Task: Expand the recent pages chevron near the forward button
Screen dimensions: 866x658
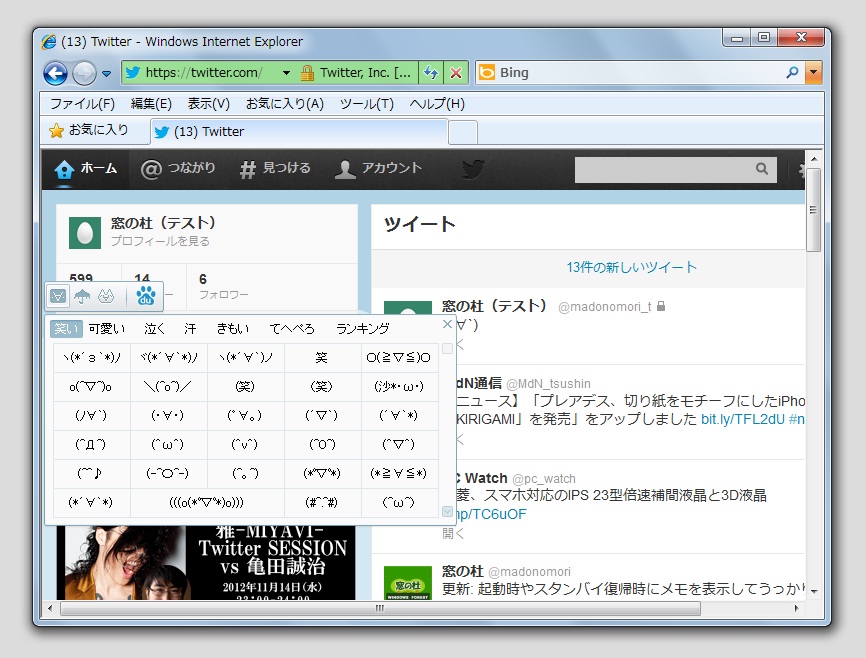Action: pos(107,72)
